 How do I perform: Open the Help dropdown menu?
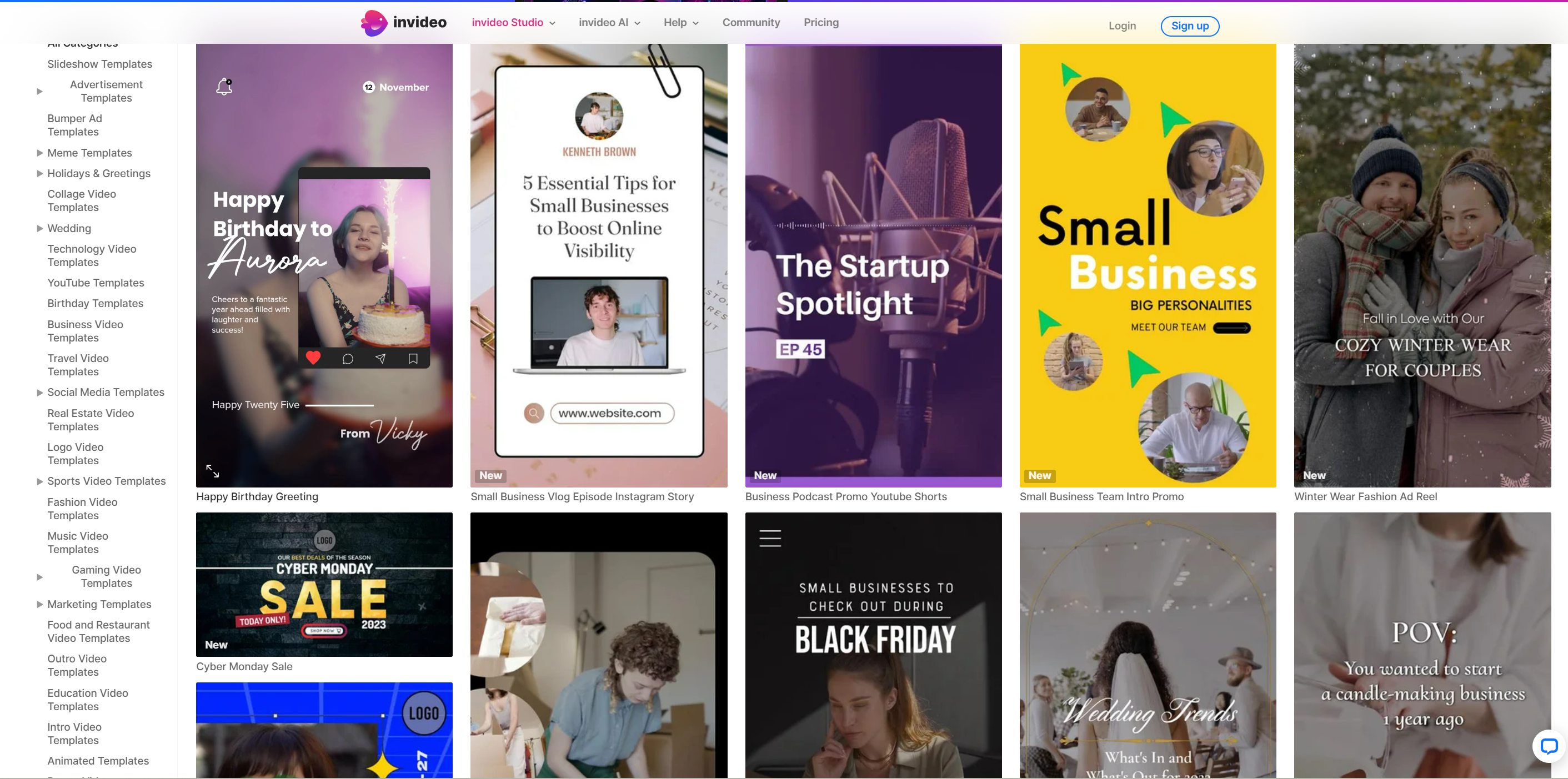(681, 23)
